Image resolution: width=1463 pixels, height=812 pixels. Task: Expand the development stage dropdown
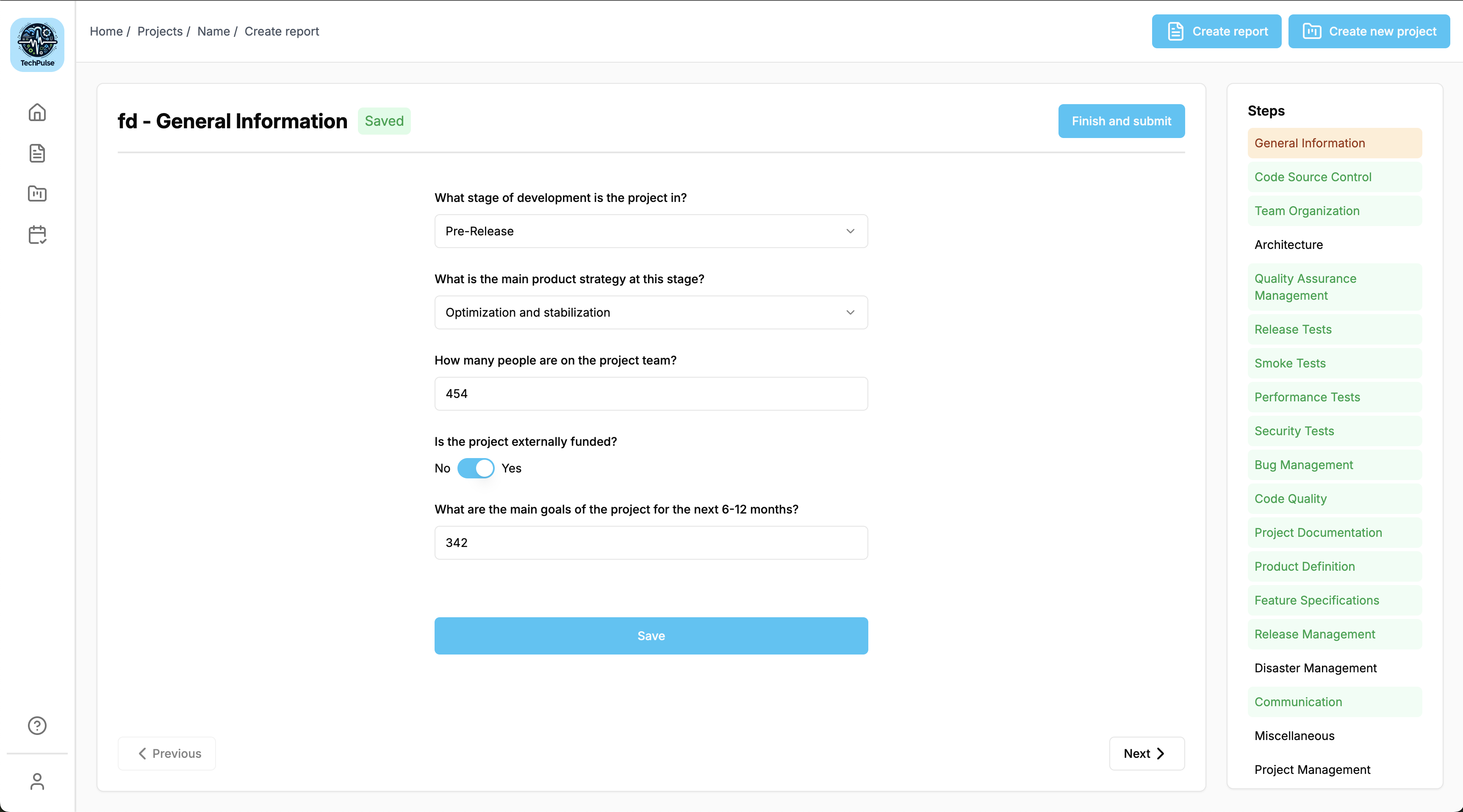651,231
